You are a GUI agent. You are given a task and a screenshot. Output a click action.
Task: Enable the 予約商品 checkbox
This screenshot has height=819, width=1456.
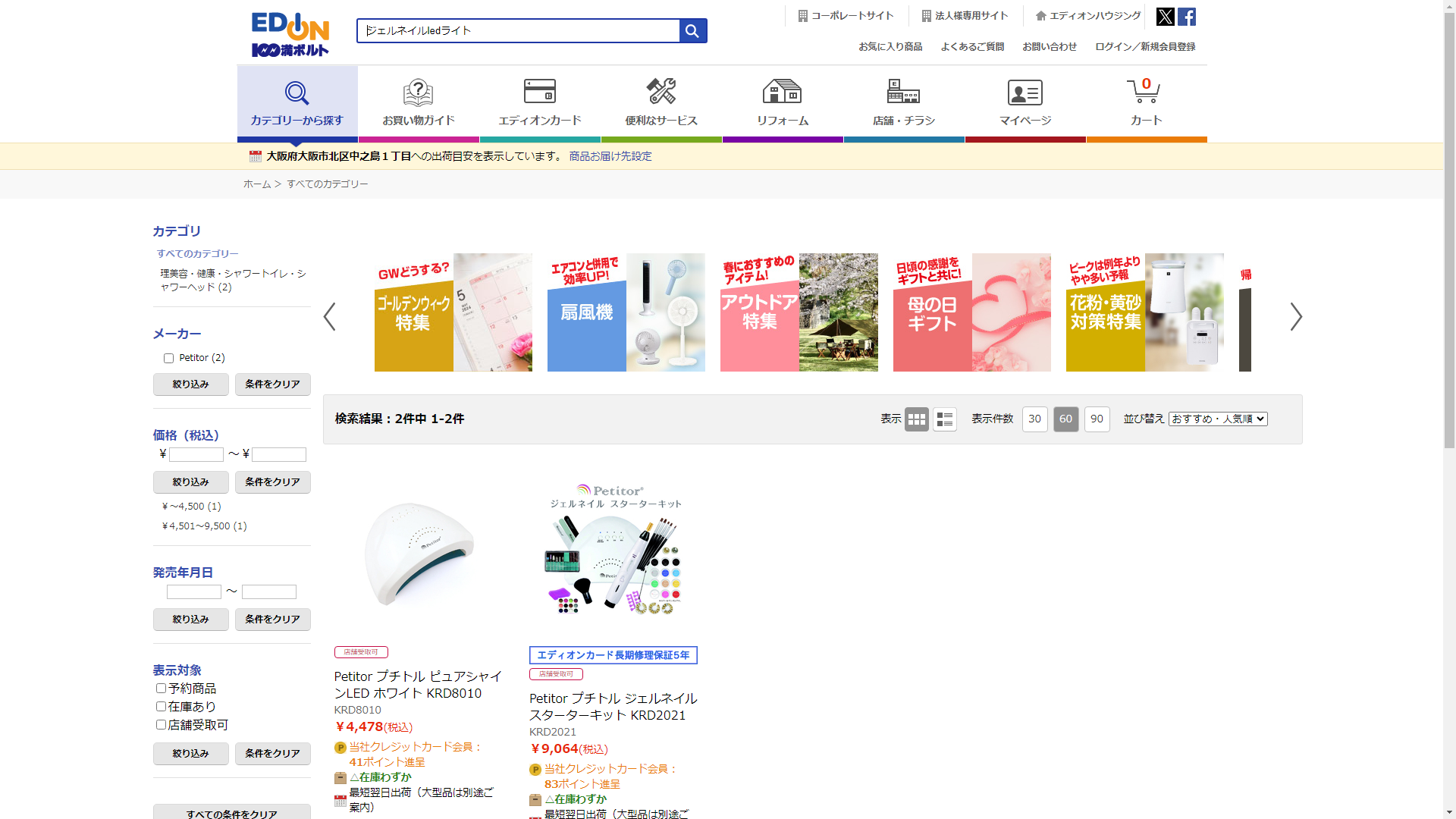pos(161,689)
